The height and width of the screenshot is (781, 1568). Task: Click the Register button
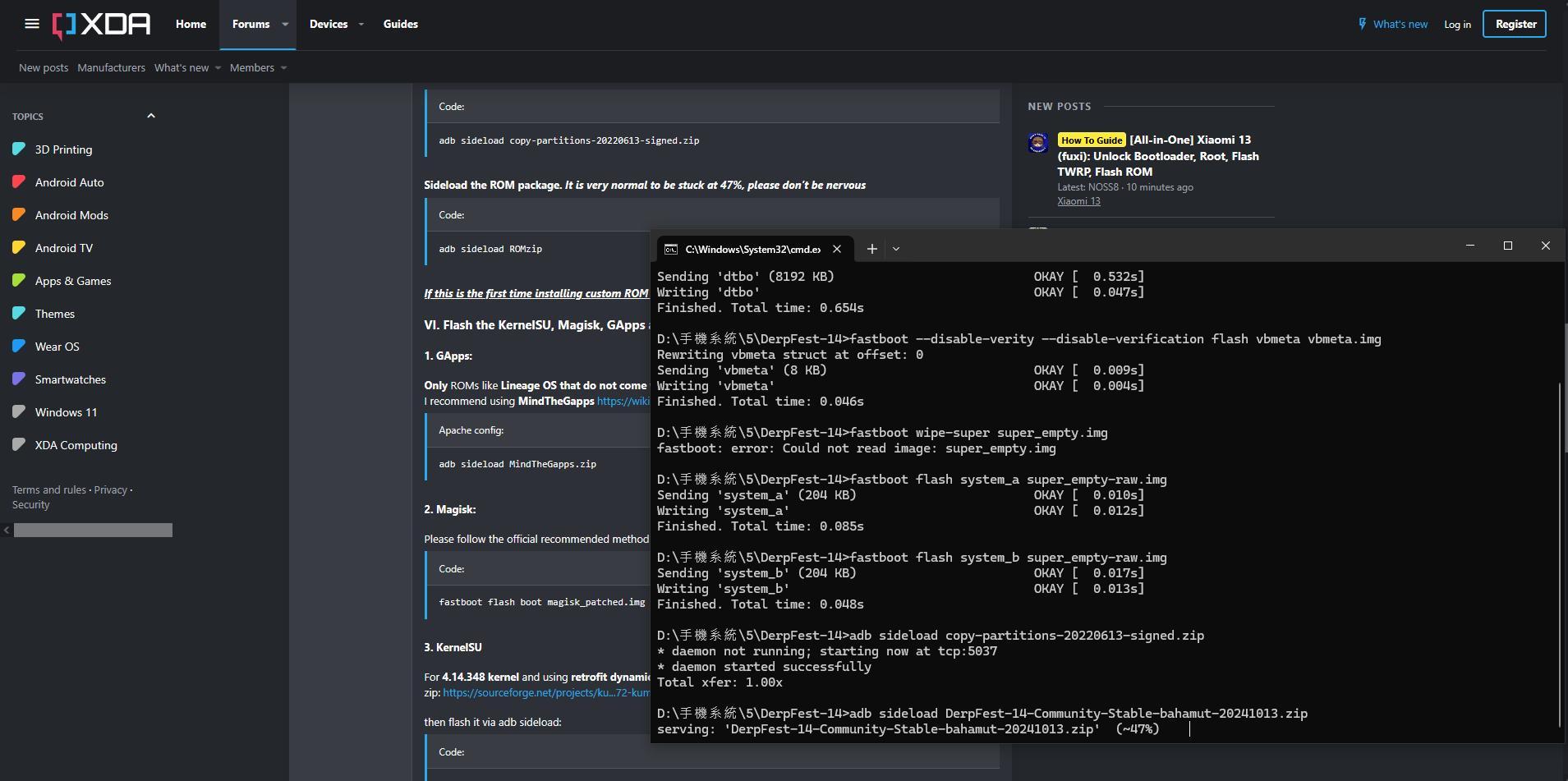[1515, 24]
